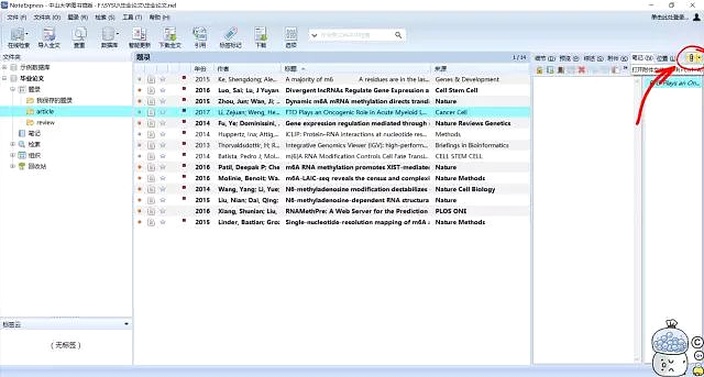
Task: Open the 工具(T) menu
Action: point(132,17)
